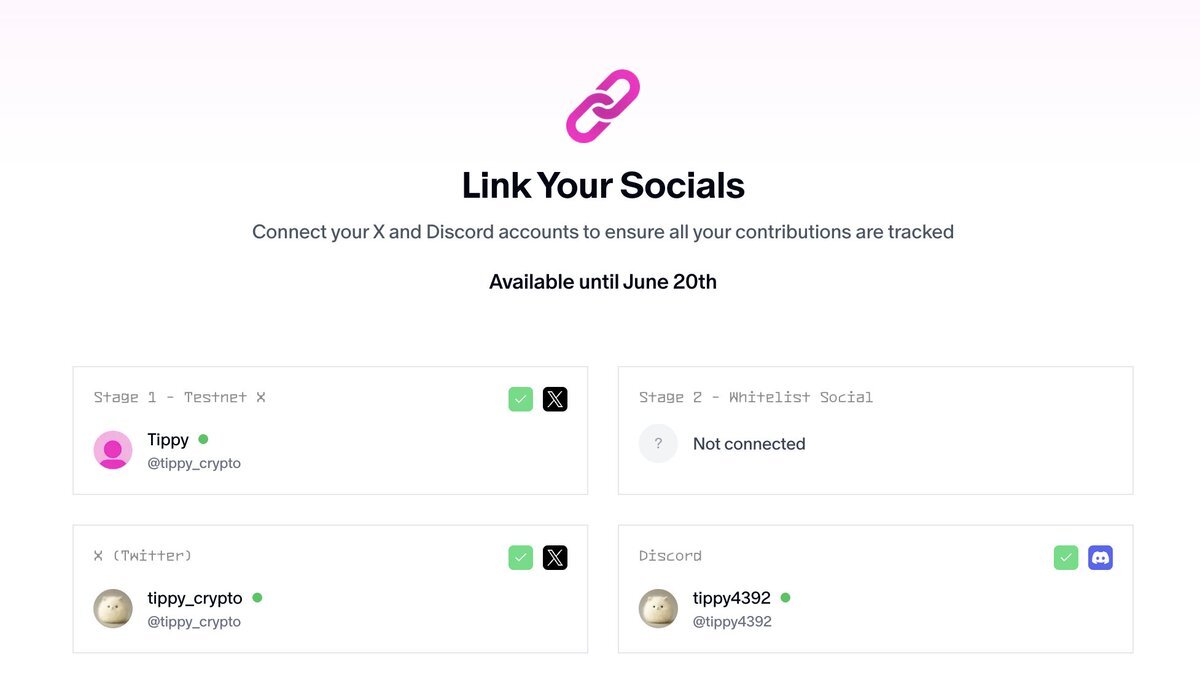Click the Discord logo icon

coord(1100,558)
